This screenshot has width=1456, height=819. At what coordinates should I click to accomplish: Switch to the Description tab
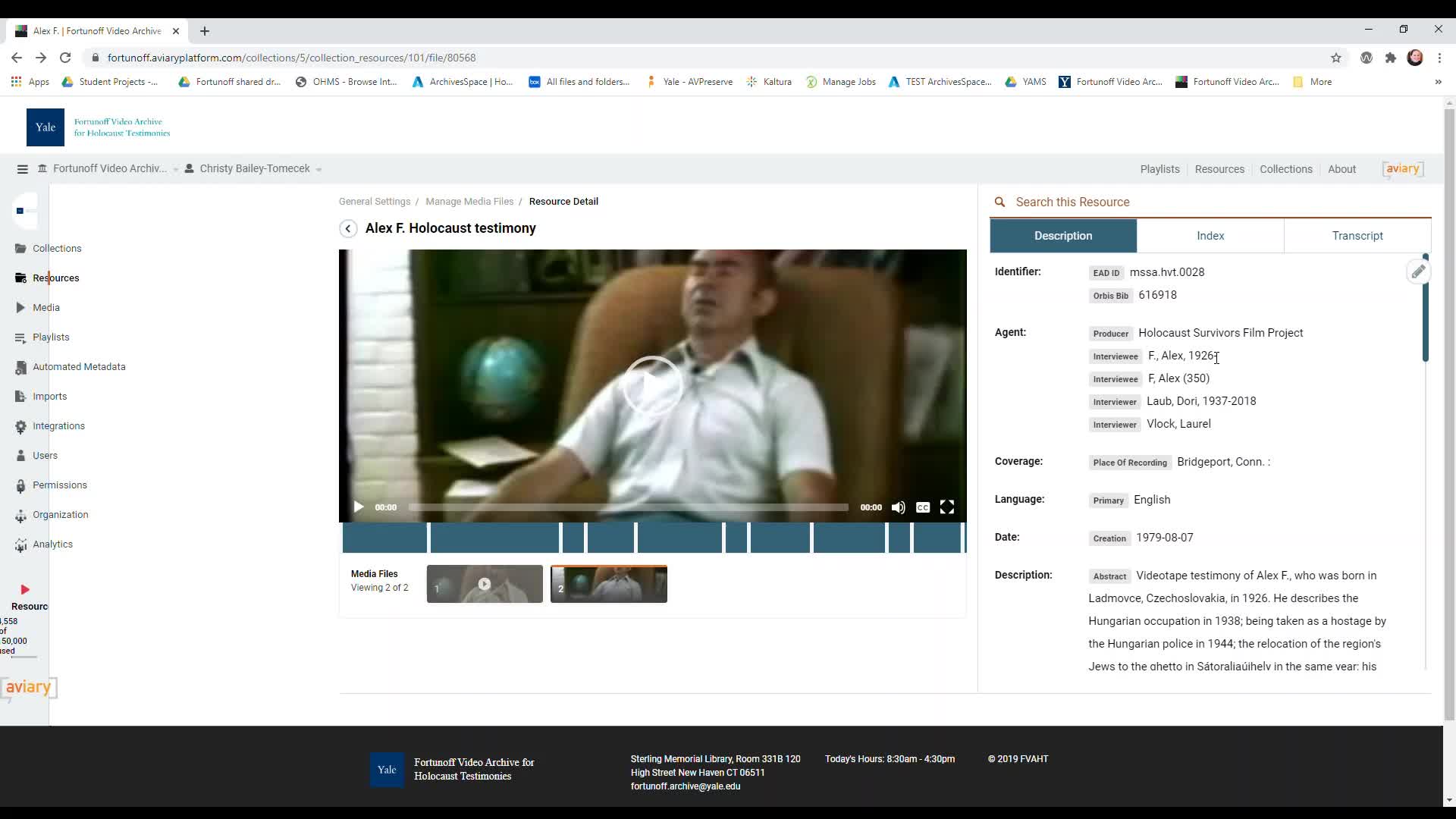[1063, 236]
